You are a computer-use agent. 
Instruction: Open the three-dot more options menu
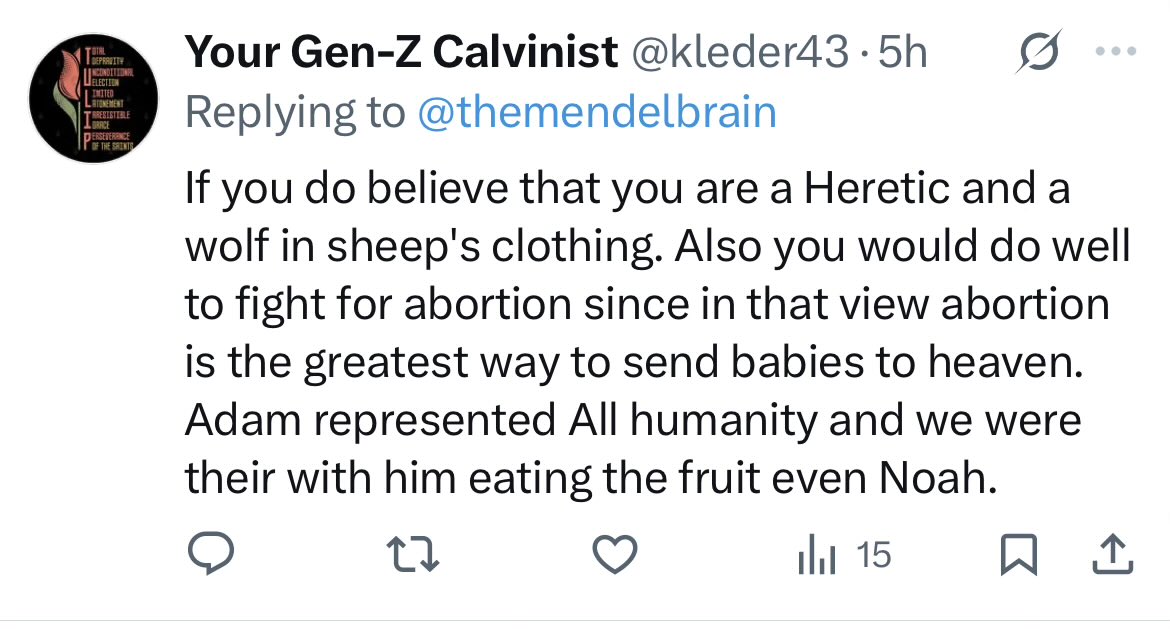click(1116, 53)
